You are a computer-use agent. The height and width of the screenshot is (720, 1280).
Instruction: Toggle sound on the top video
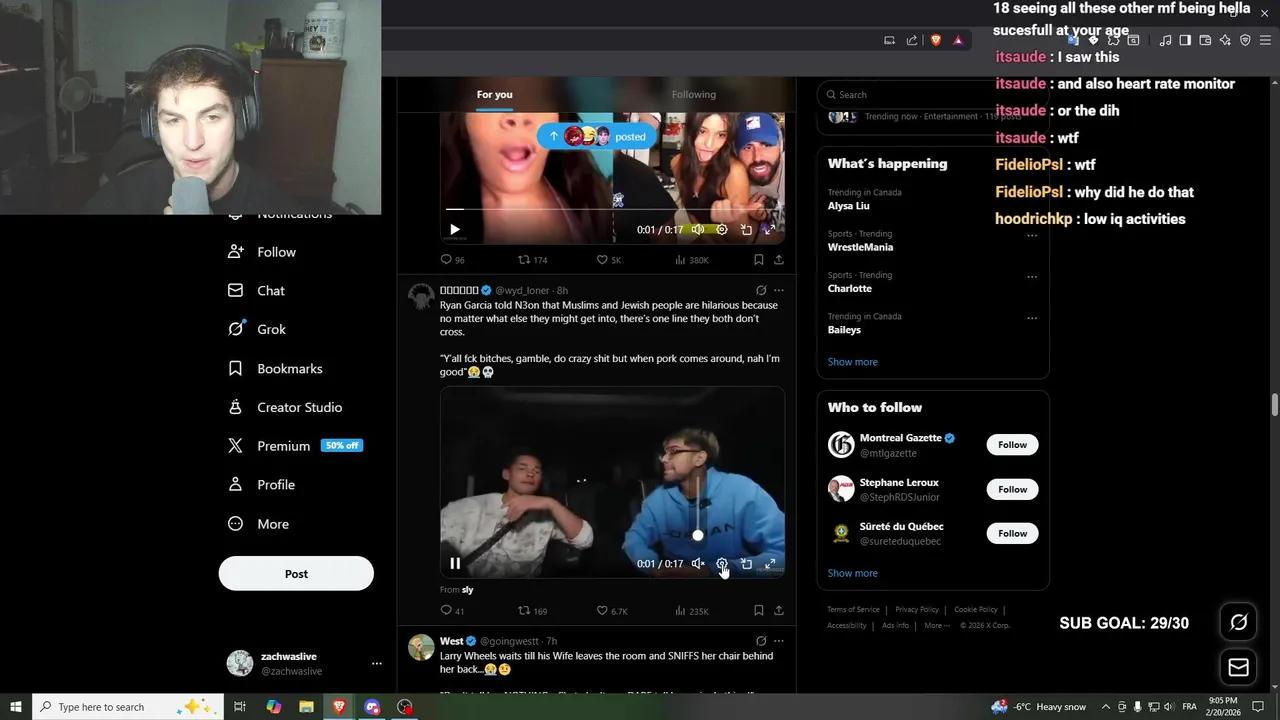698,230
